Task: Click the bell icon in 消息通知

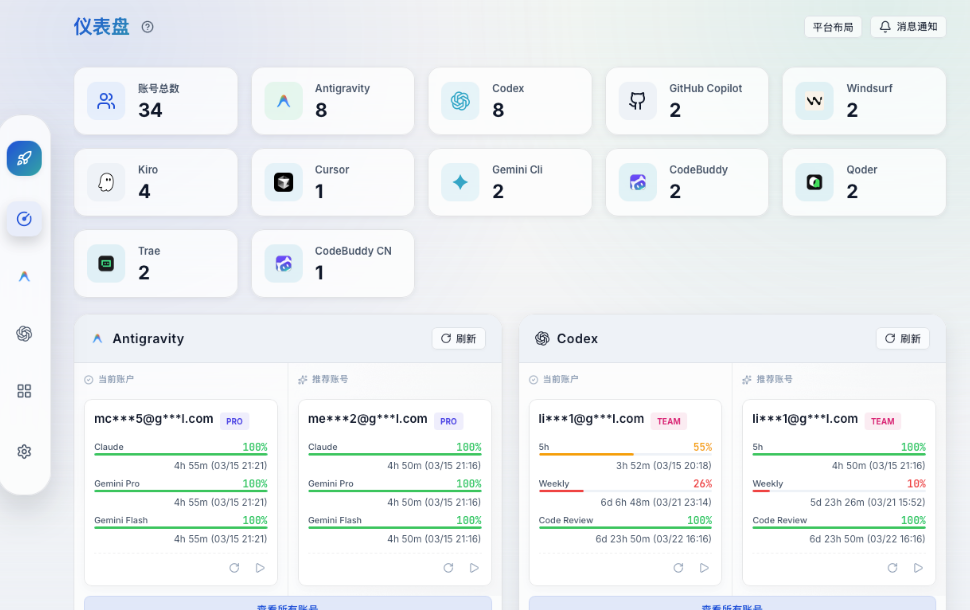Action: pos(885,27)
